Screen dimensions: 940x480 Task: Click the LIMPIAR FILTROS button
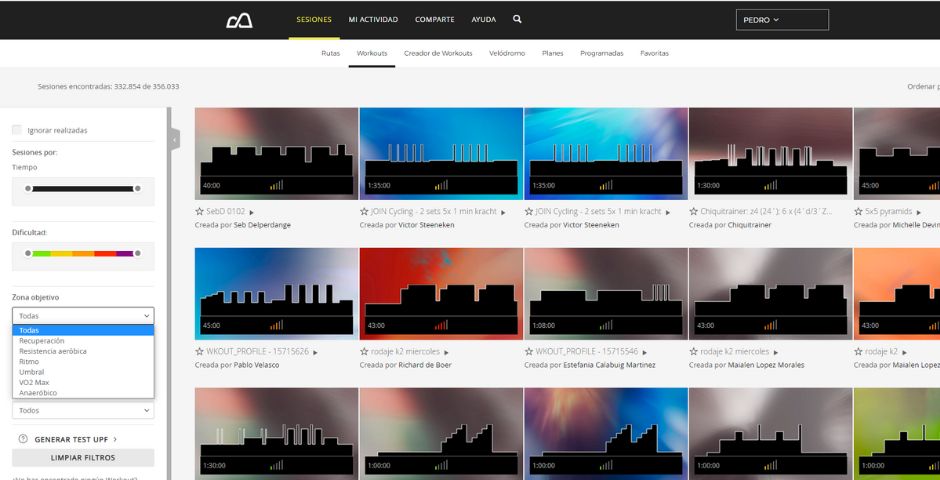[83, 458]
